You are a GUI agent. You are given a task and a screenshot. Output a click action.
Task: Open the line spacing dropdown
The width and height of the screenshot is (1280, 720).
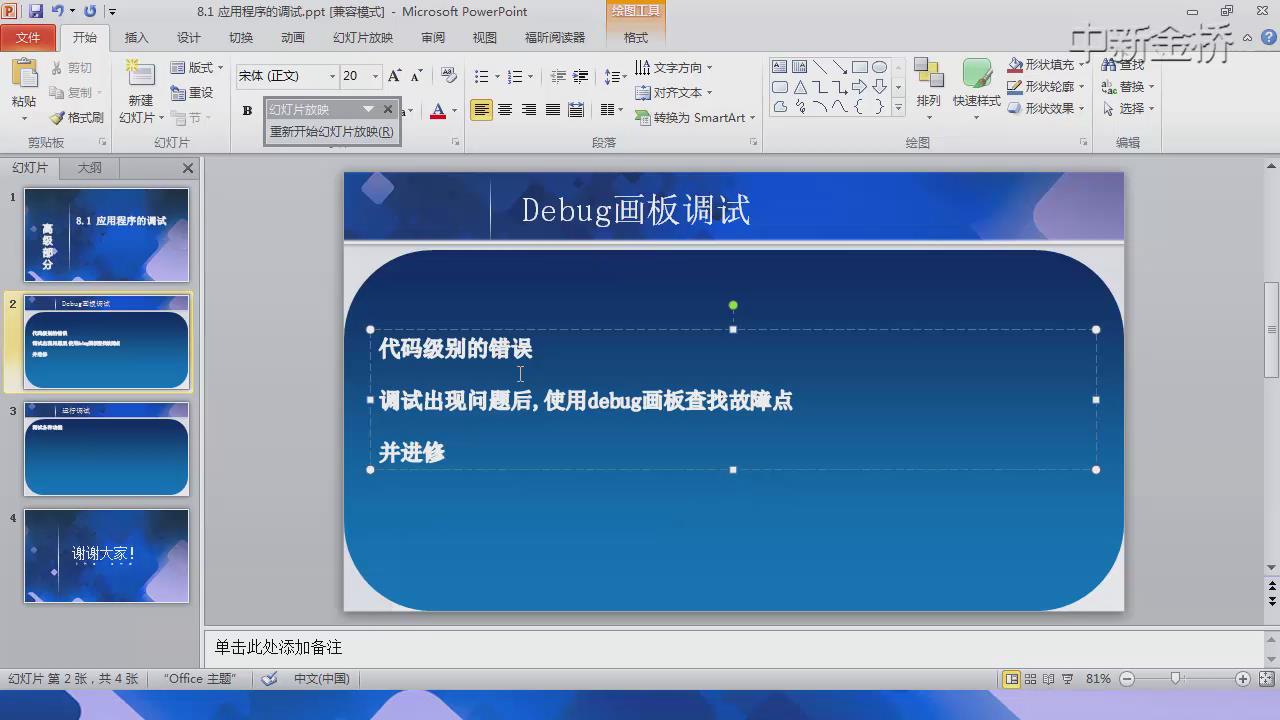615,76
